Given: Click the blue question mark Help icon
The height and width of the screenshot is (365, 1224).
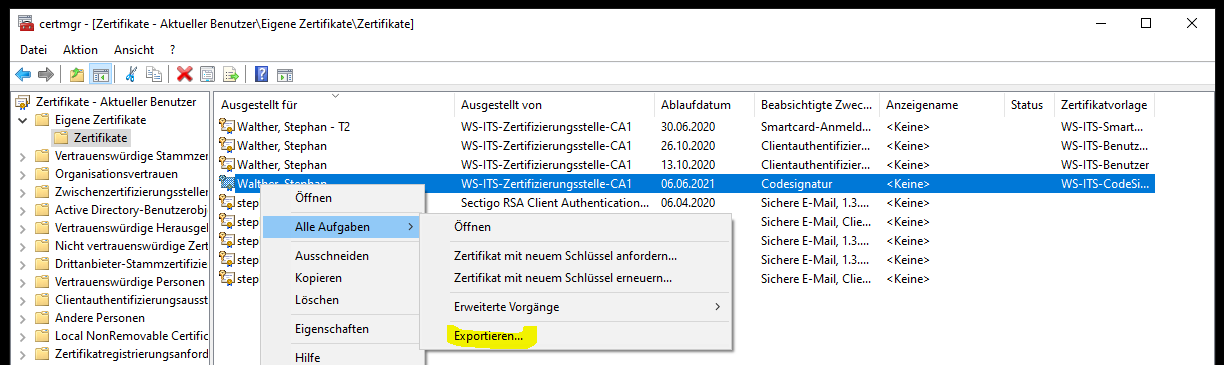Looking at the screenshot, I should (261, 74).
